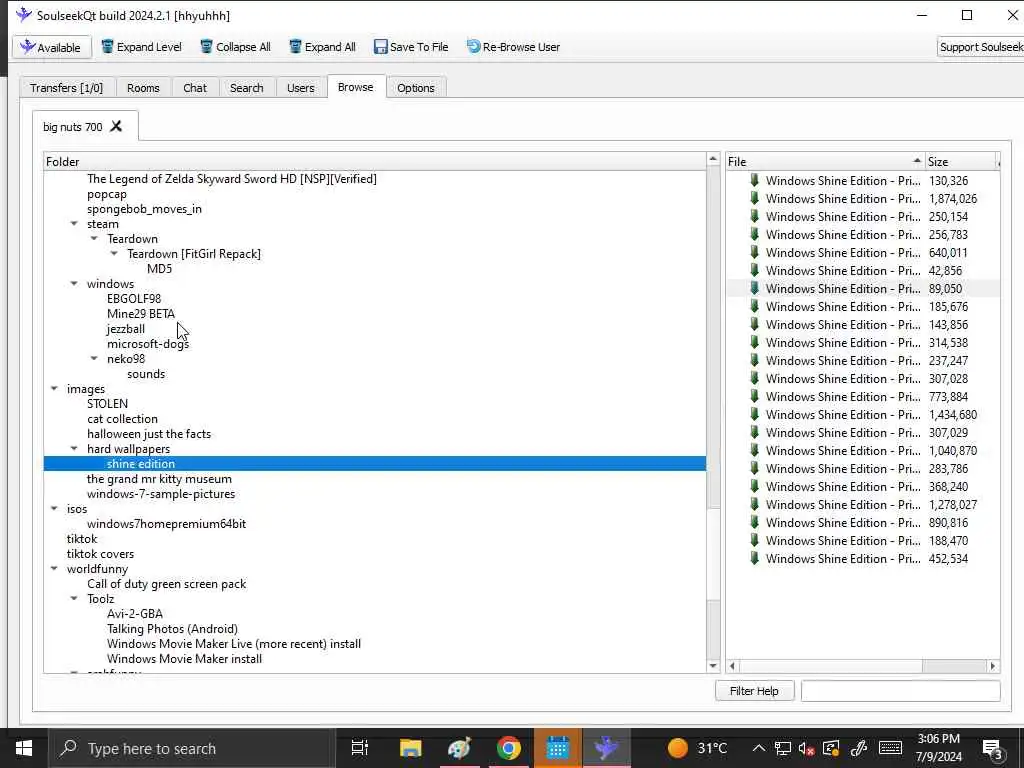Close the big nuts 700 browse tab
1024x768 pixels.
(116, 126)
